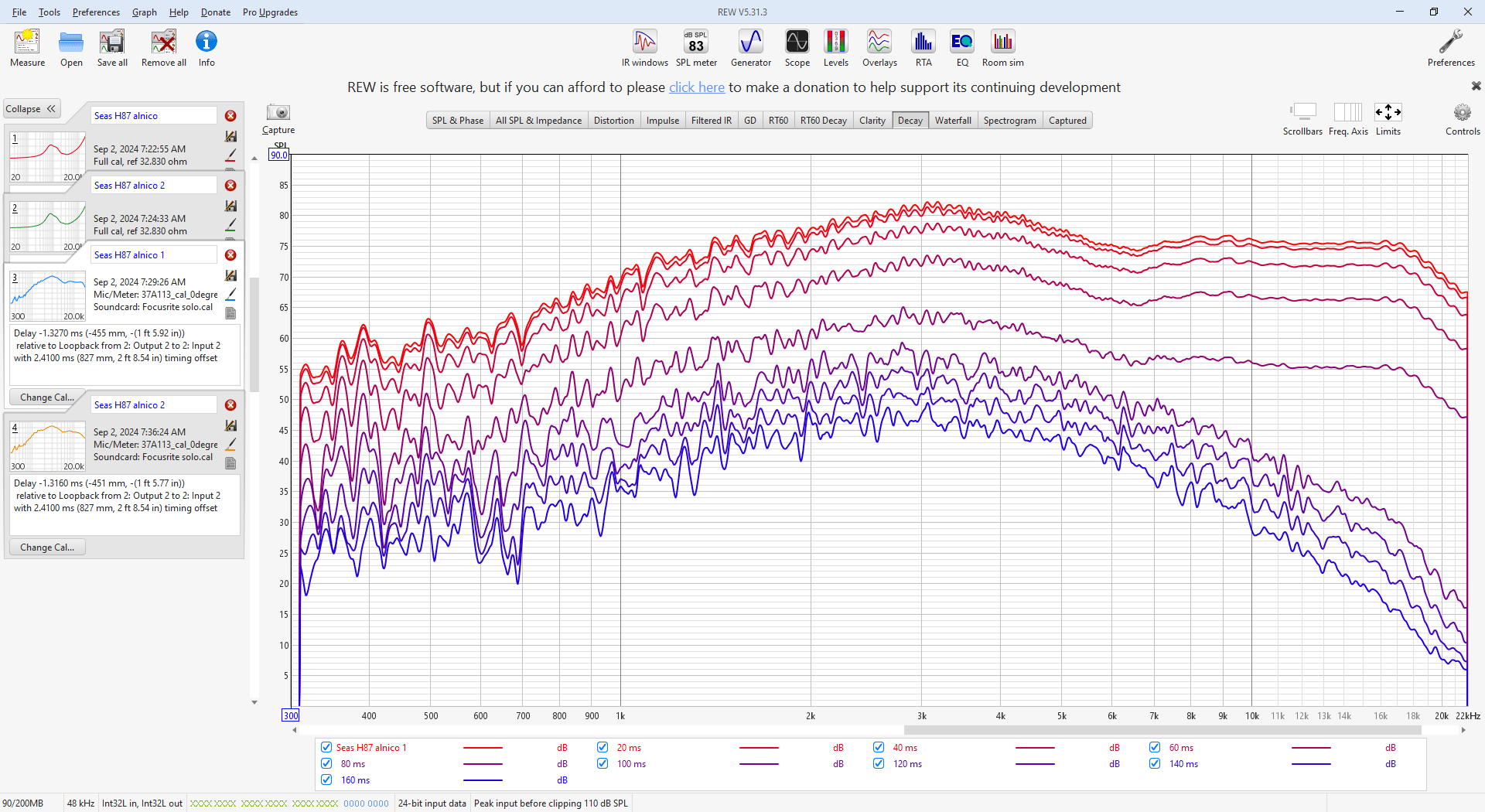Screen dimensions: 1485x812
Task: Toggle graph Scrollbars
Action: tap(1303, 119)
